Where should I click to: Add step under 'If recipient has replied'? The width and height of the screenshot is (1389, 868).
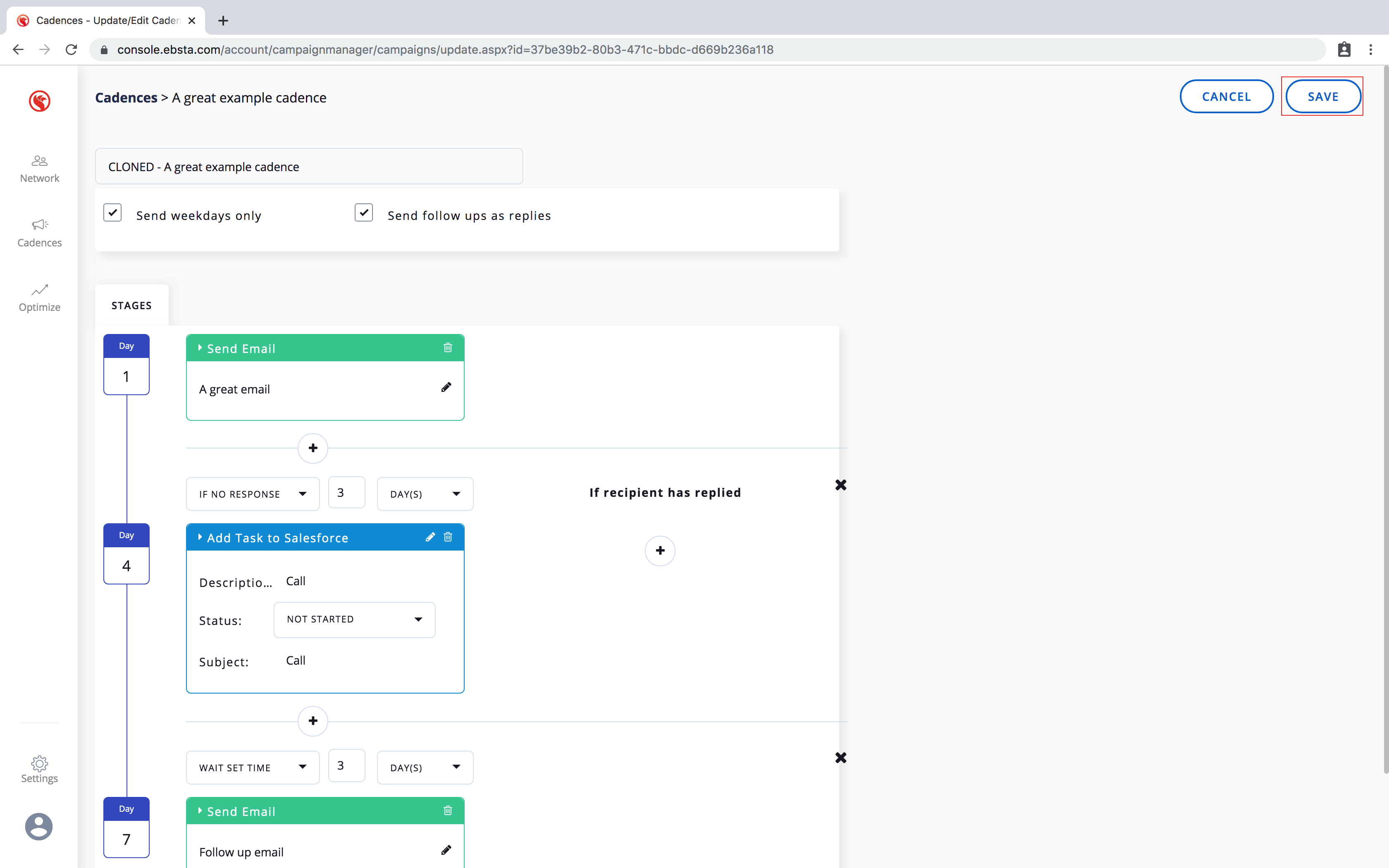660,551
